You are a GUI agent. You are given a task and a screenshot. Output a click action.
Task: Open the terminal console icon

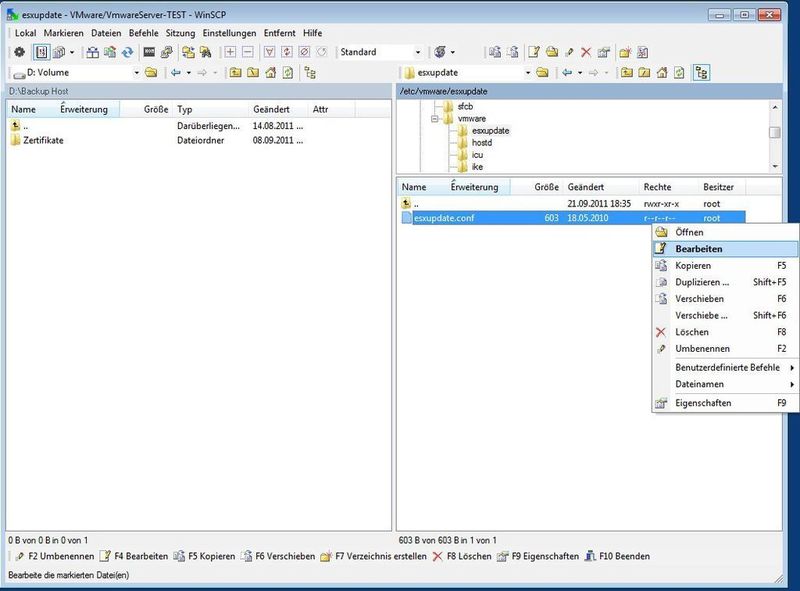(149, 52)
